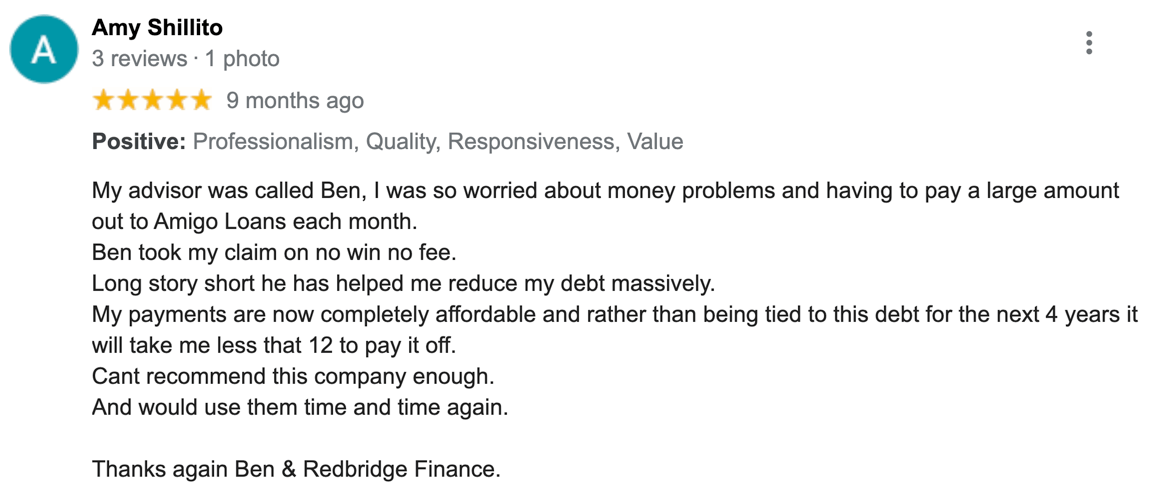Click the '3 reviews' count text
This screenshot has height=500, width=1155.
point(139,59)
